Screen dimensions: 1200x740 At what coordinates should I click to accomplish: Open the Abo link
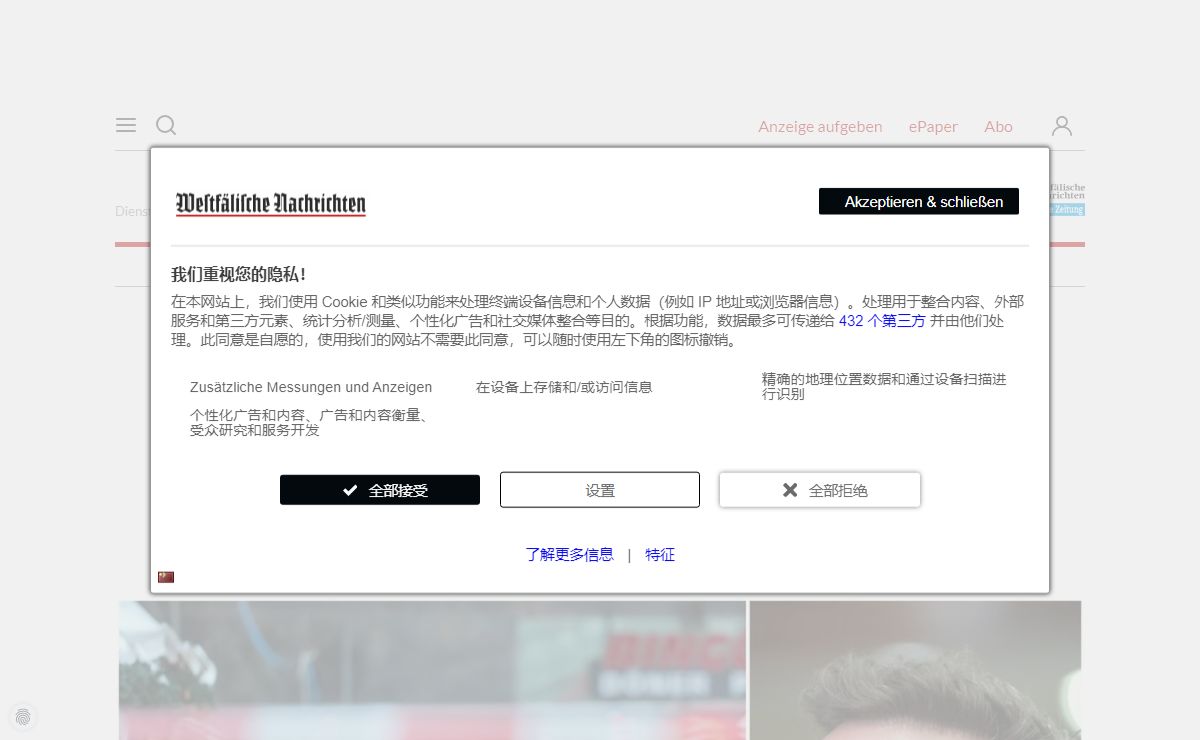click(x=998, y=126)
